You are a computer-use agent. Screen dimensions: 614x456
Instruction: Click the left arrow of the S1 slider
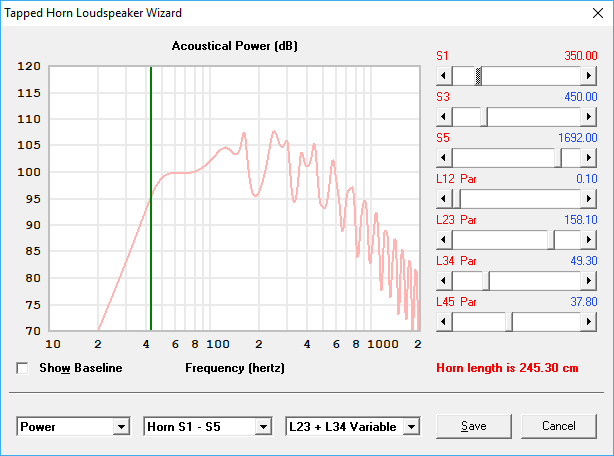[x=444, y=76]
